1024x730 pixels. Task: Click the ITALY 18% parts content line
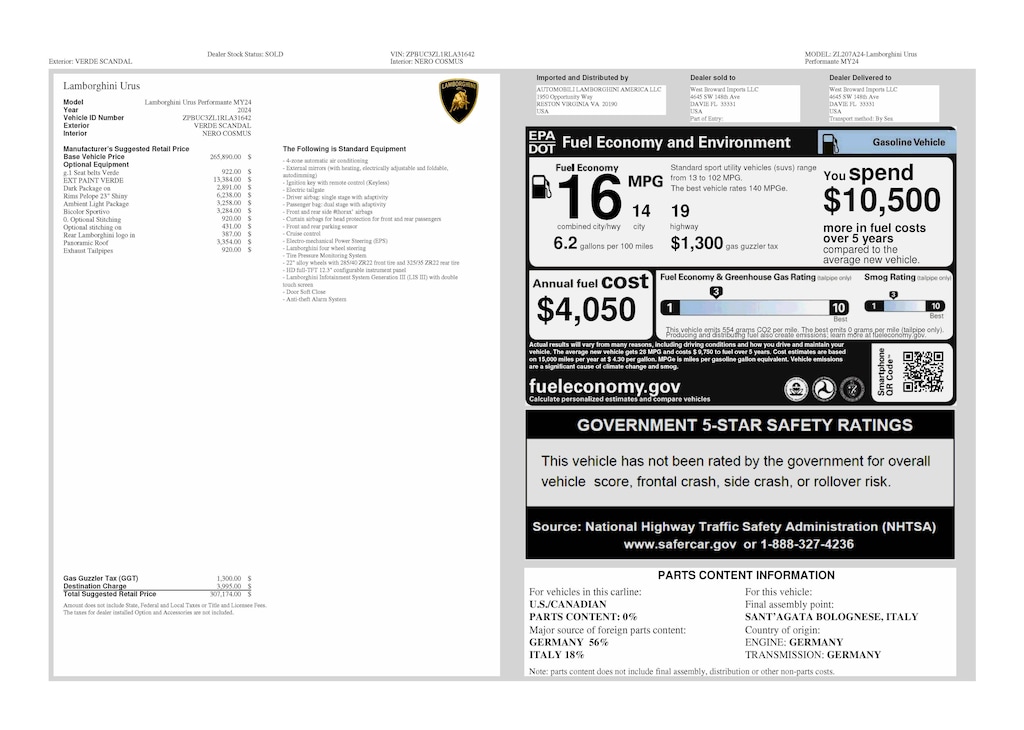click(556, 655)
